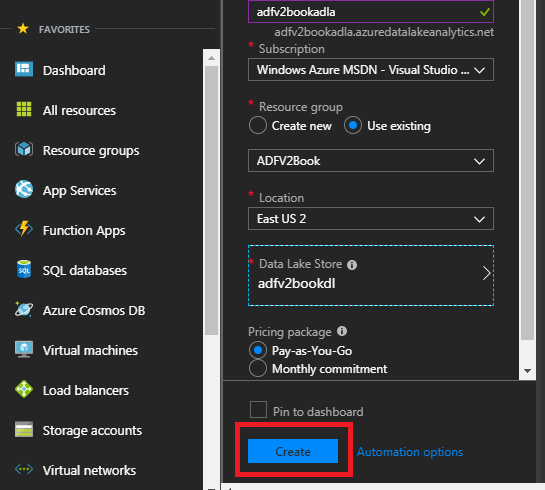Open the Dashboard icon in sidebar

point(24,70)
